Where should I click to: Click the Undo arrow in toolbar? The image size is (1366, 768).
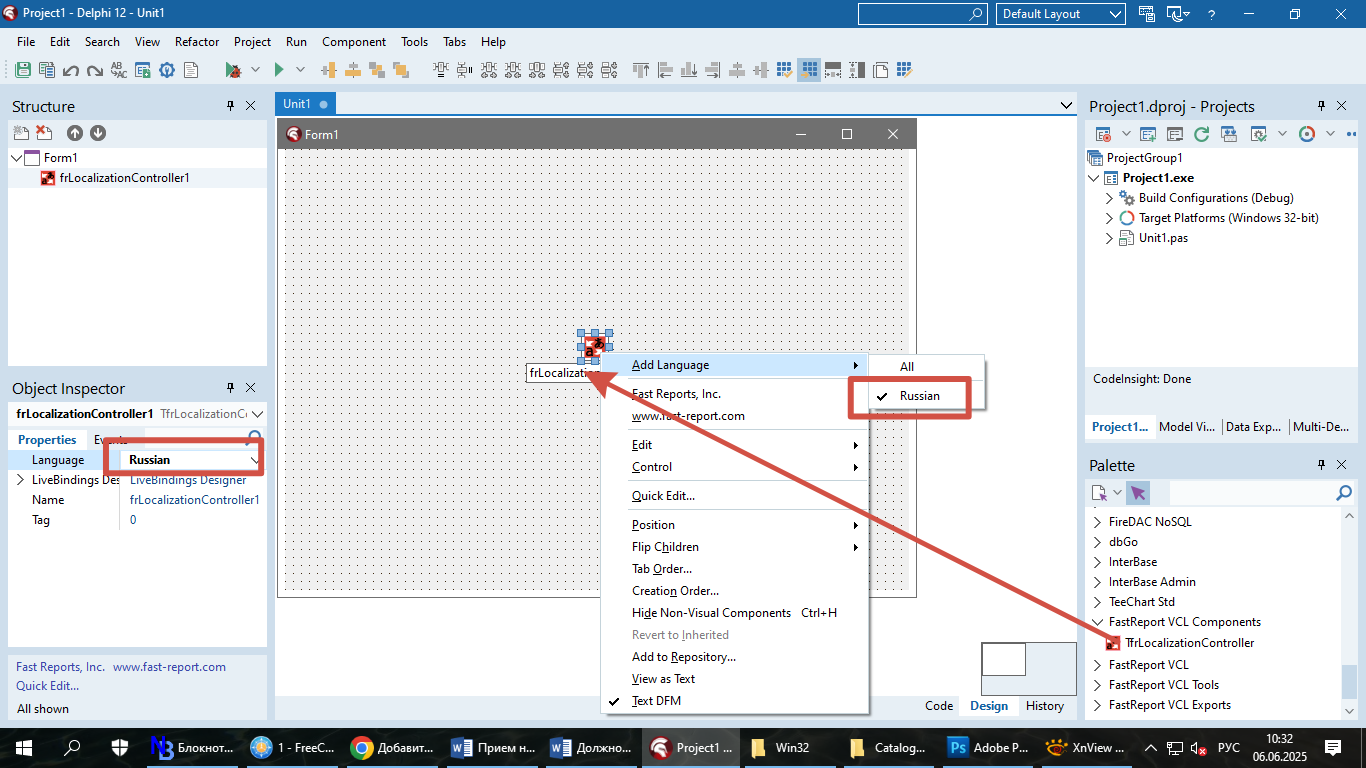(x=71, y=70)
